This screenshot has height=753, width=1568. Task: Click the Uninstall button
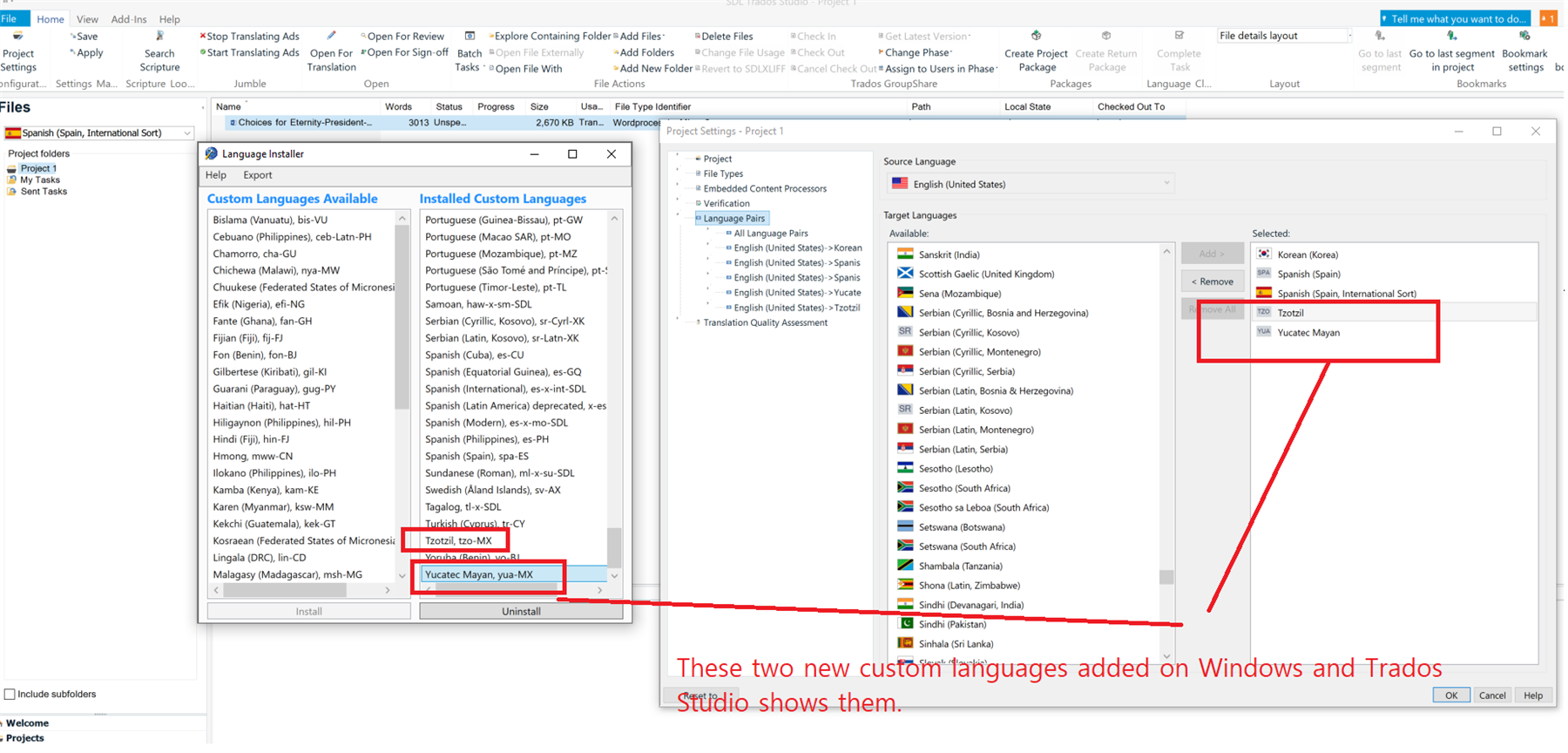coord(521,612)
